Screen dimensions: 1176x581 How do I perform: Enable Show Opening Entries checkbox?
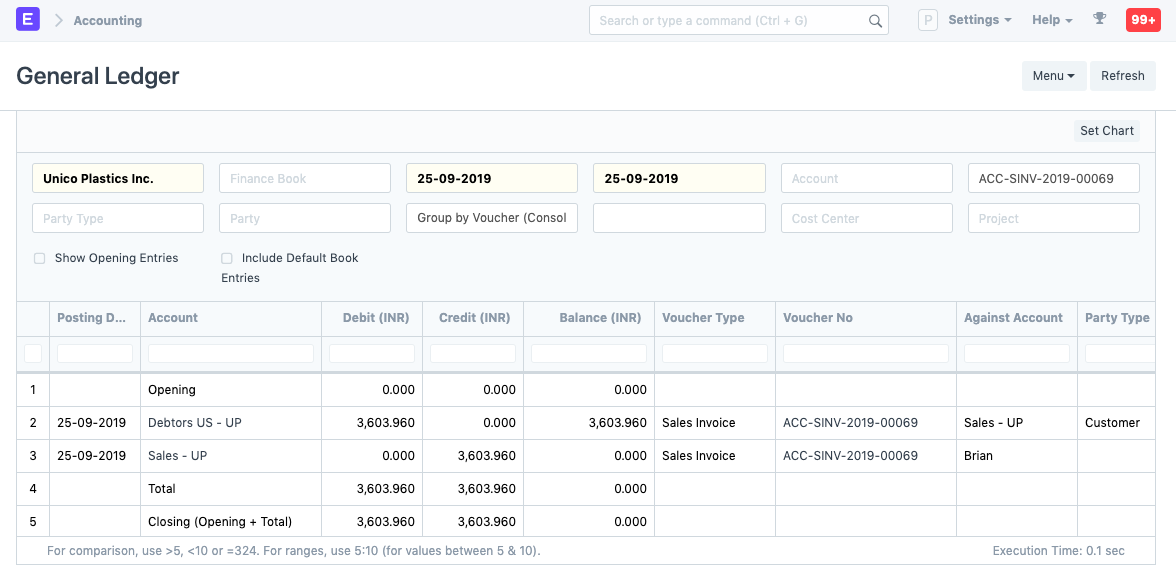tap(40, 258)
